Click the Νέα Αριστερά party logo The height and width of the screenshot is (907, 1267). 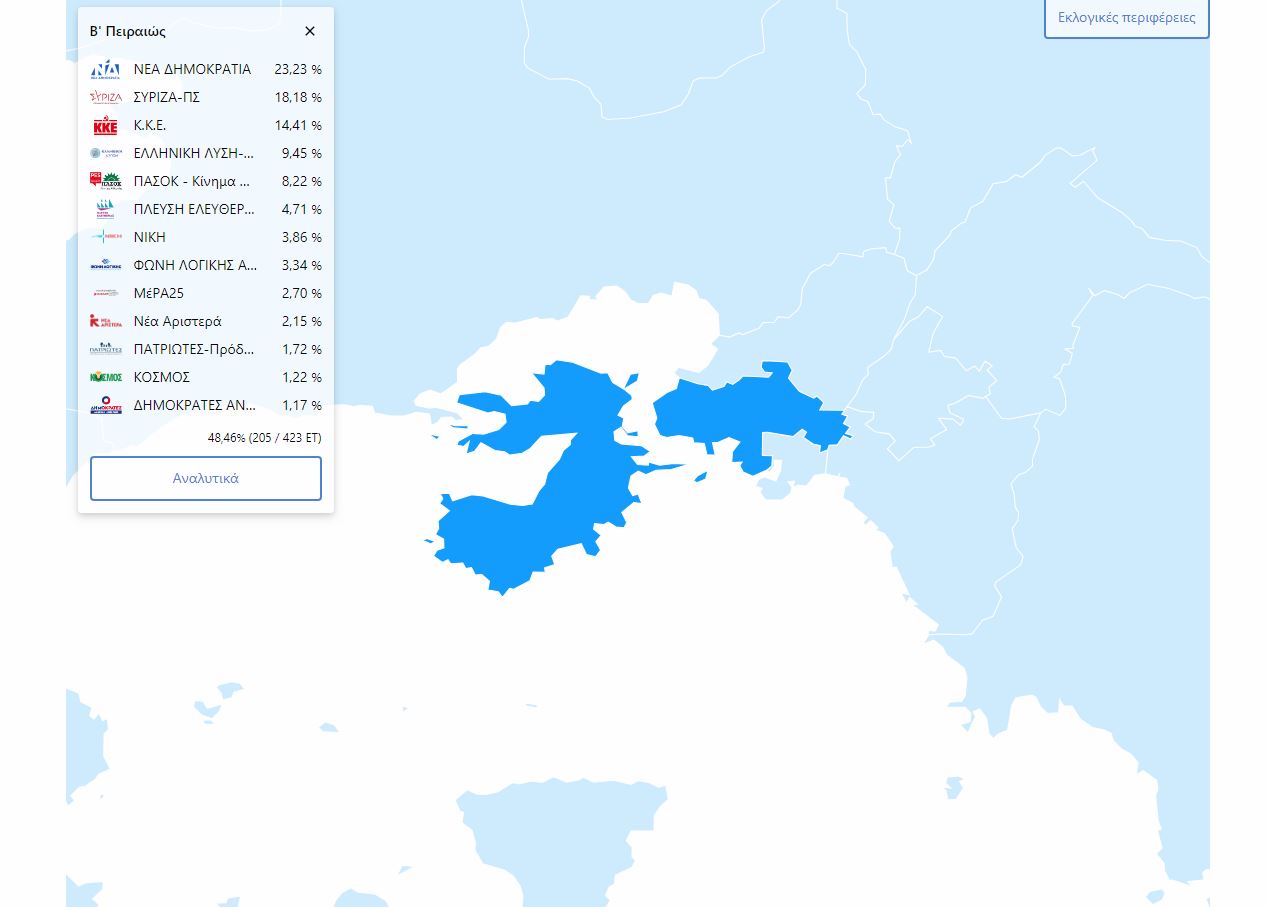106,321
